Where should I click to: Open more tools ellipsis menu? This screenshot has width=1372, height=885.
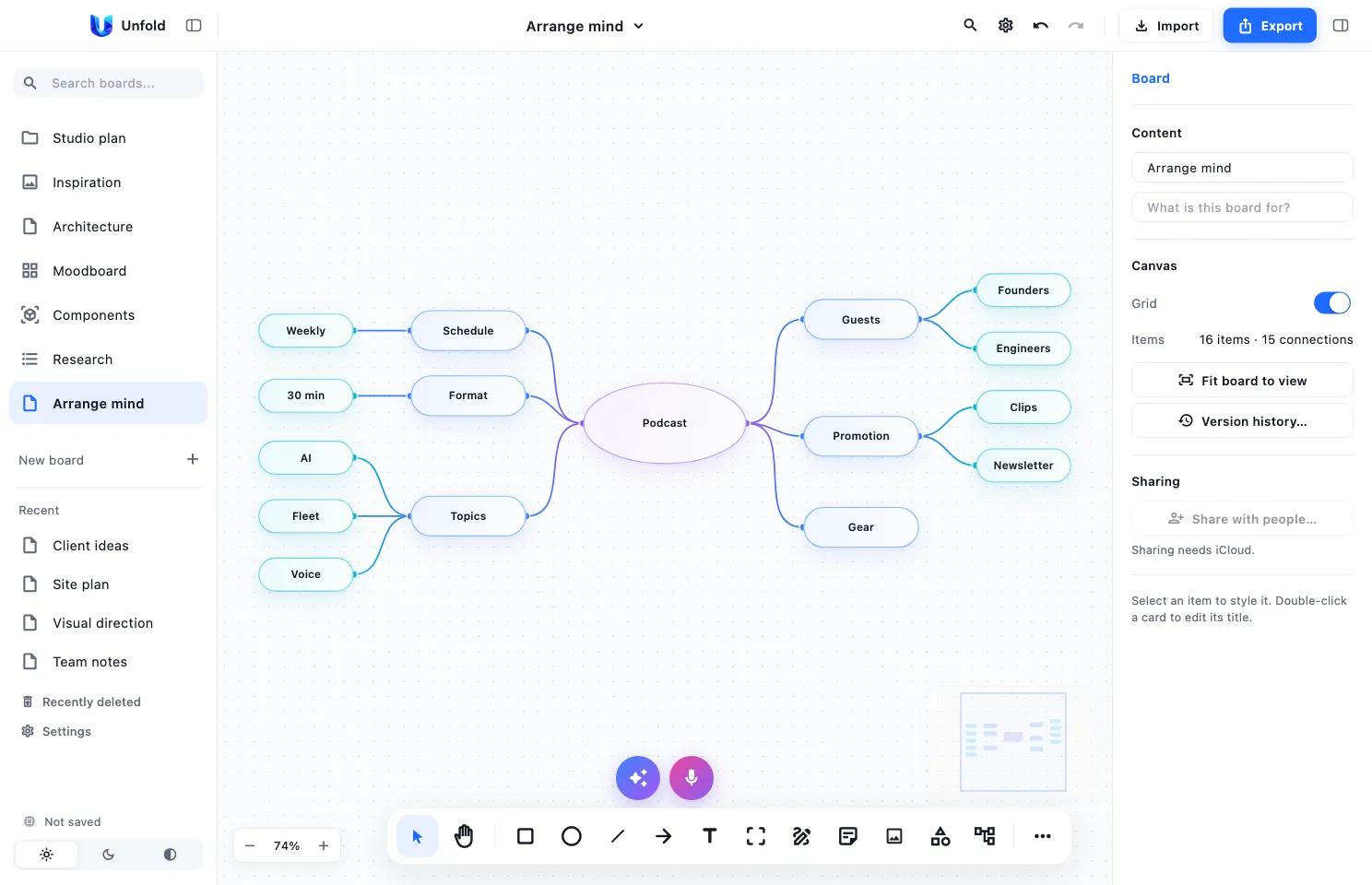pos(1043,837)
